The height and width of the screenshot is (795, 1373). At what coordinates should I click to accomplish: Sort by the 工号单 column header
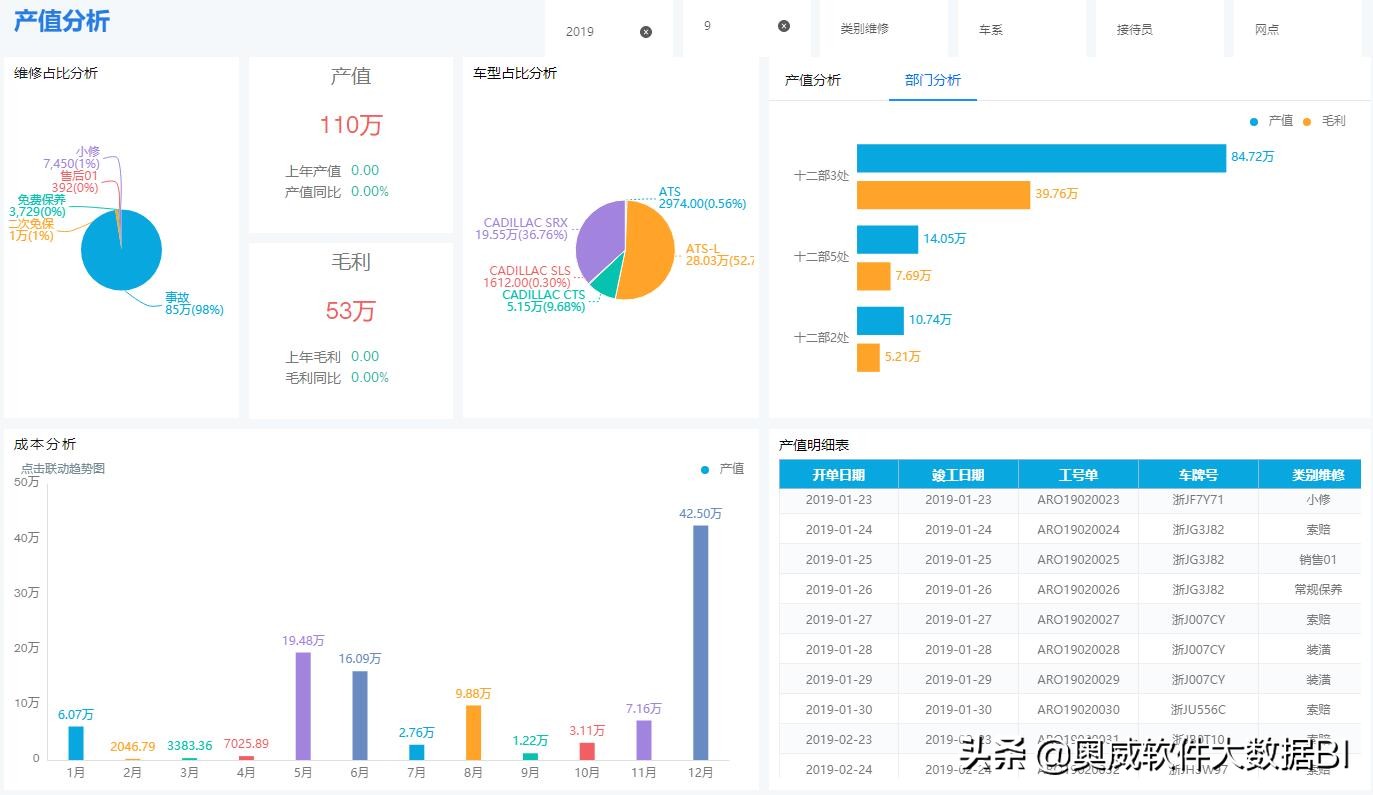pos(1078,475)
